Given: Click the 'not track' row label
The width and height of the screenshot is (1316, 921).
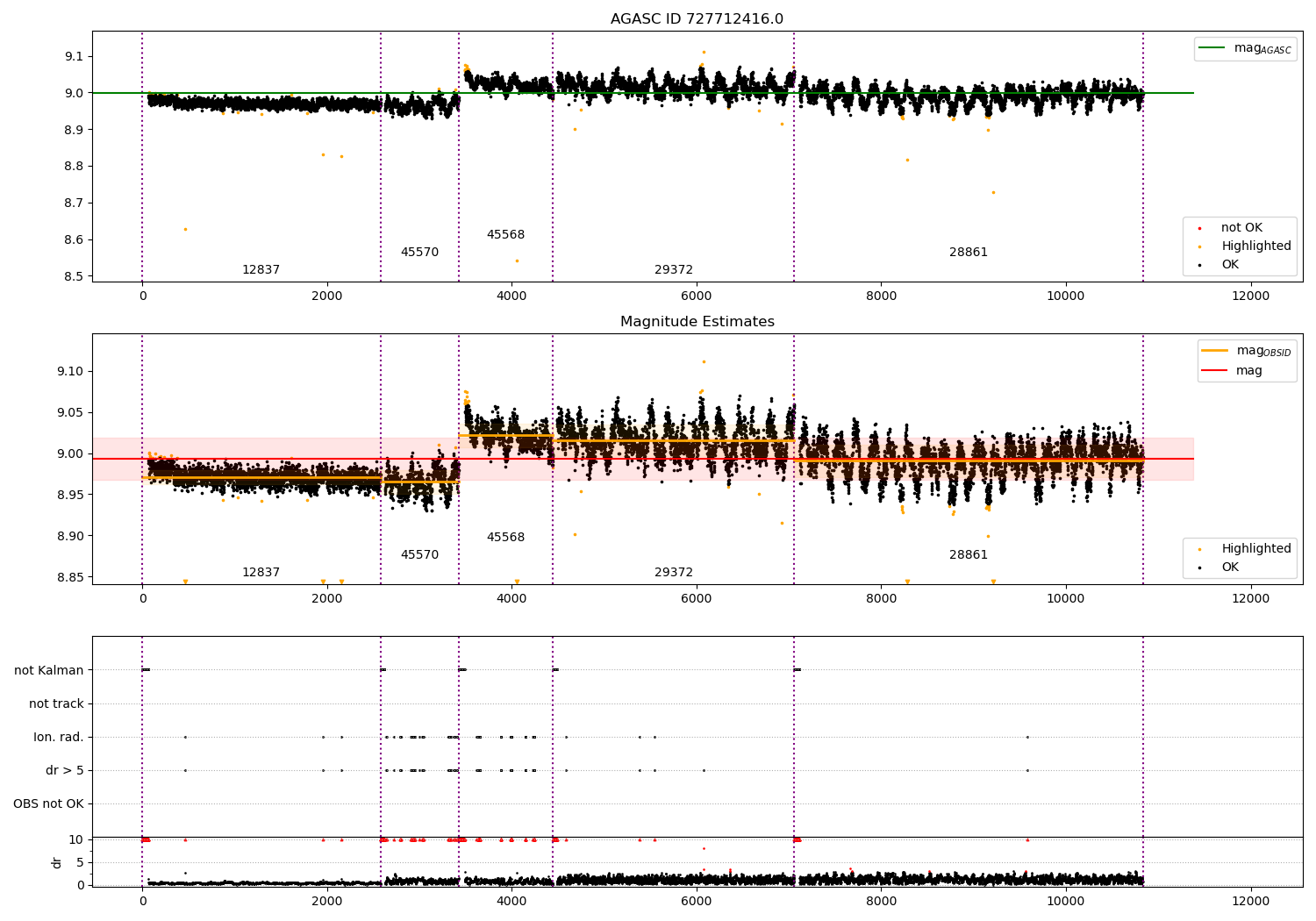Looking at the screenshot, I should click(x=56, y=704).
